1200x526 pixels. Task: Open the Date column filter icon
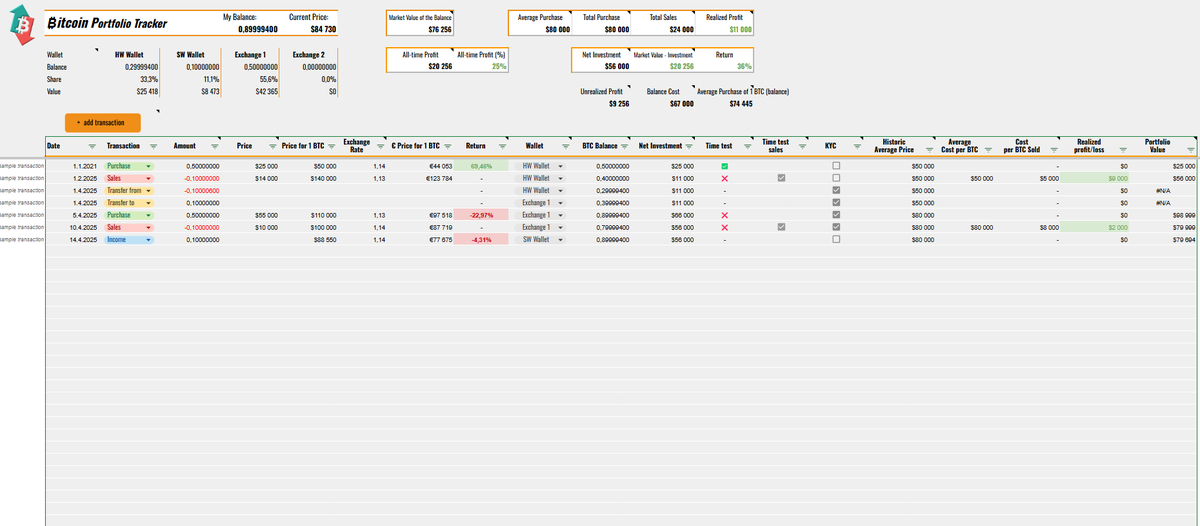92,146
